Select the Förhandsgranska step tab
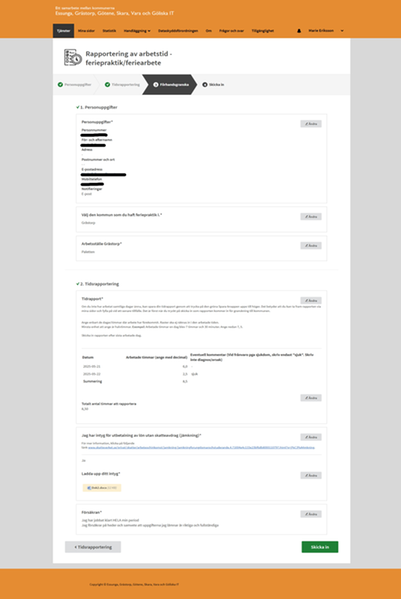 (170, 84)
